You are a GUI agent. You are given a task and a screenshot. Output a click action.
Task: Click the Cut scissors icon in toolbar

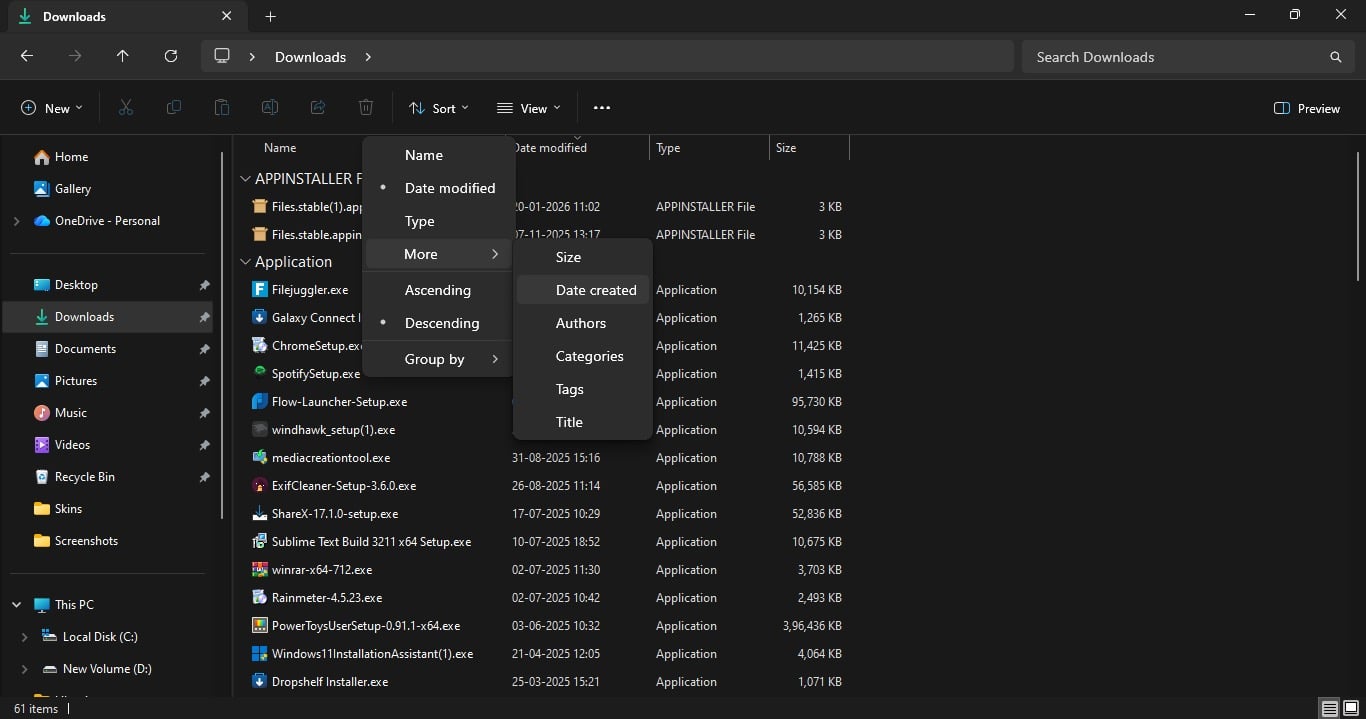click(126, 108)
